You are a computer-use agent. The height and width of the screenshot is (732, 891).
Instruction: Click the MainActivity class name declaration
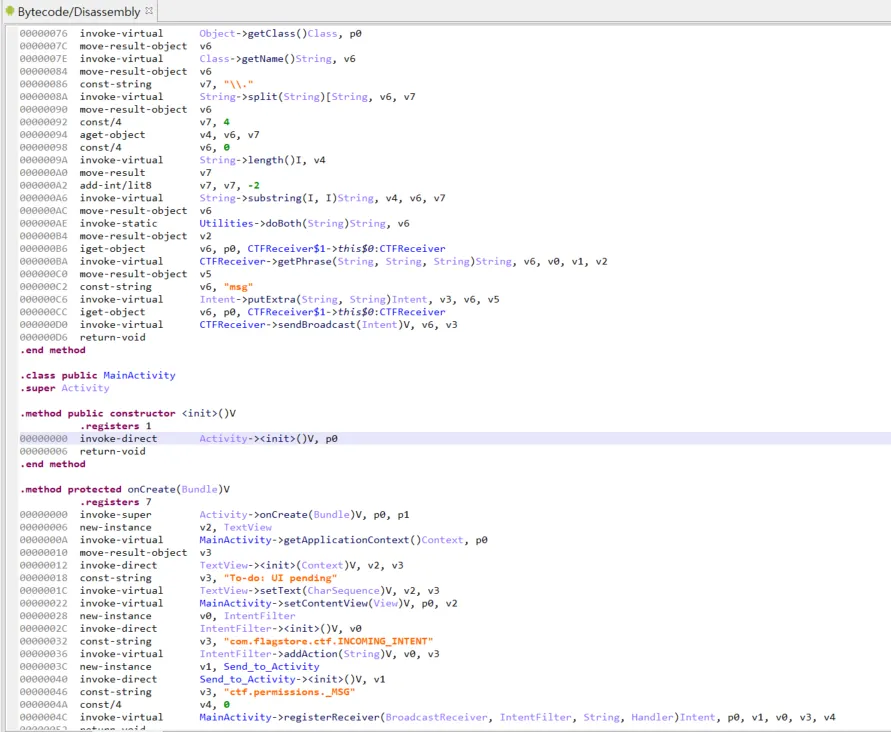click(139, 375)
